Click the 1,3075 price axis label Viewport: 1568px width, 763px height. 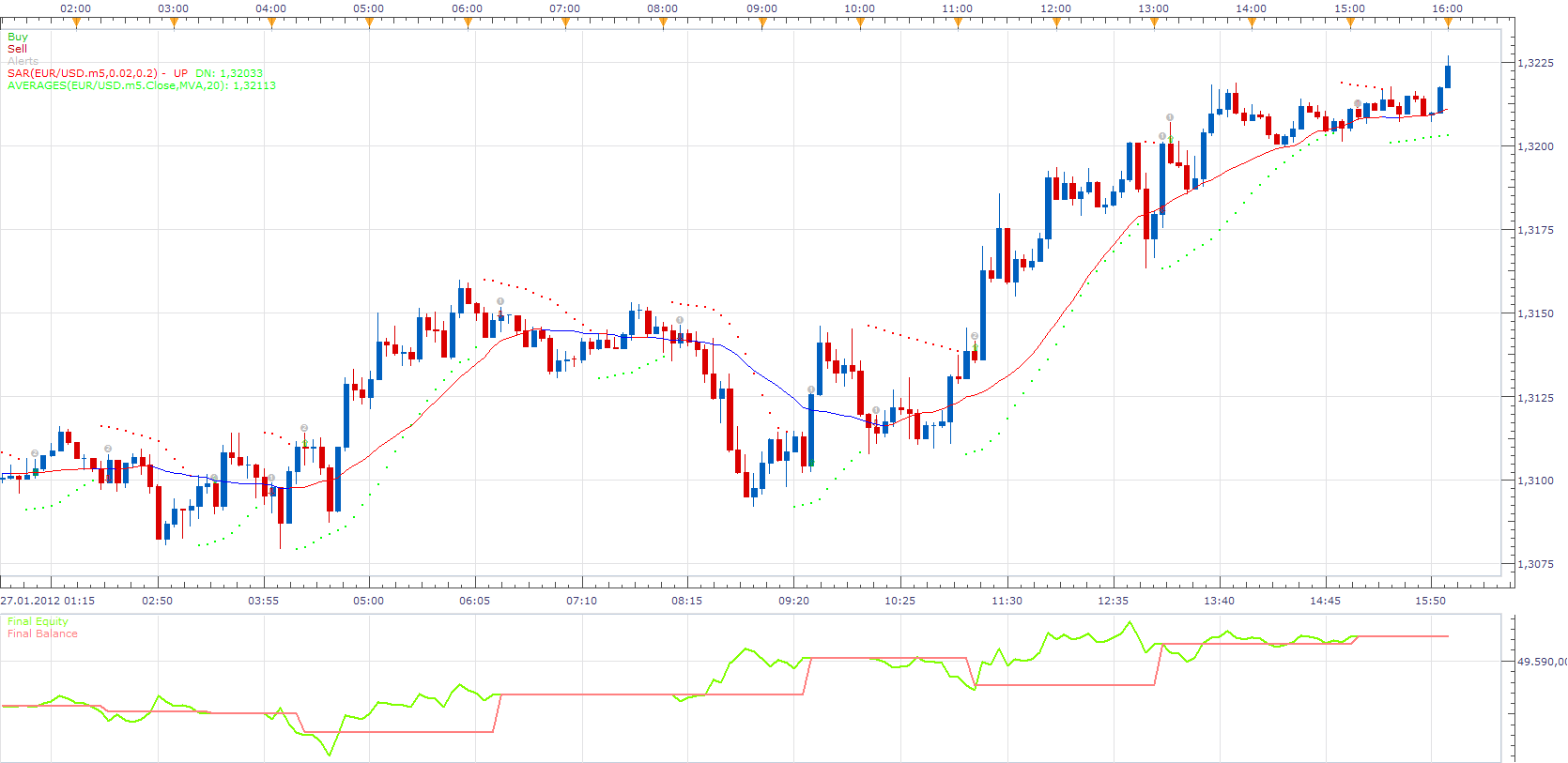tap(1535, 564)
